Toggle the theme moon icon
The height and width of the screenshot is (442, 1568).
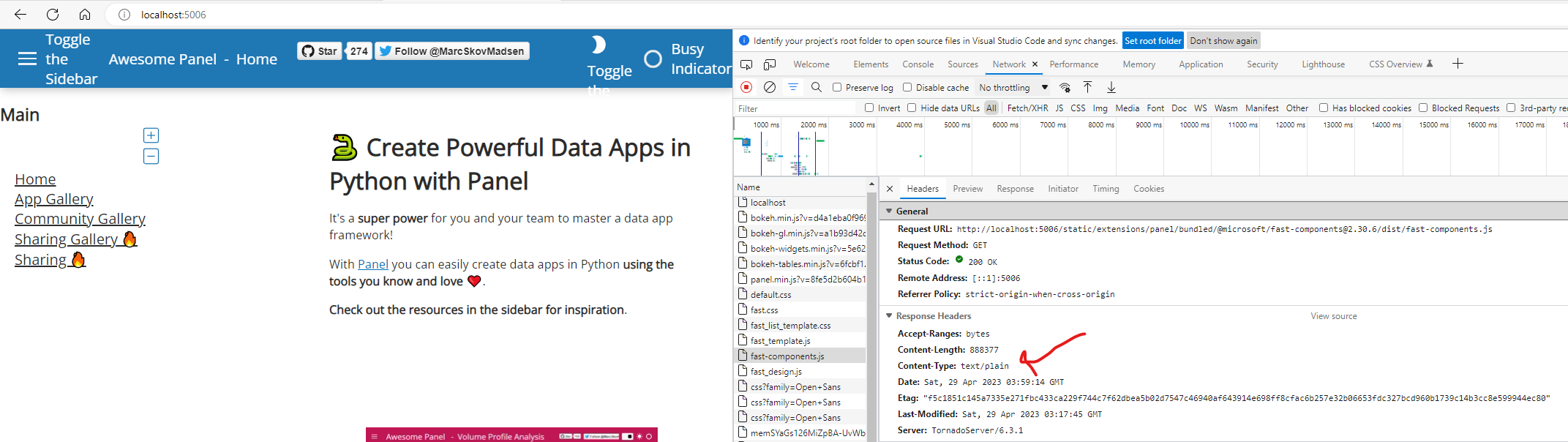point(599,45)
